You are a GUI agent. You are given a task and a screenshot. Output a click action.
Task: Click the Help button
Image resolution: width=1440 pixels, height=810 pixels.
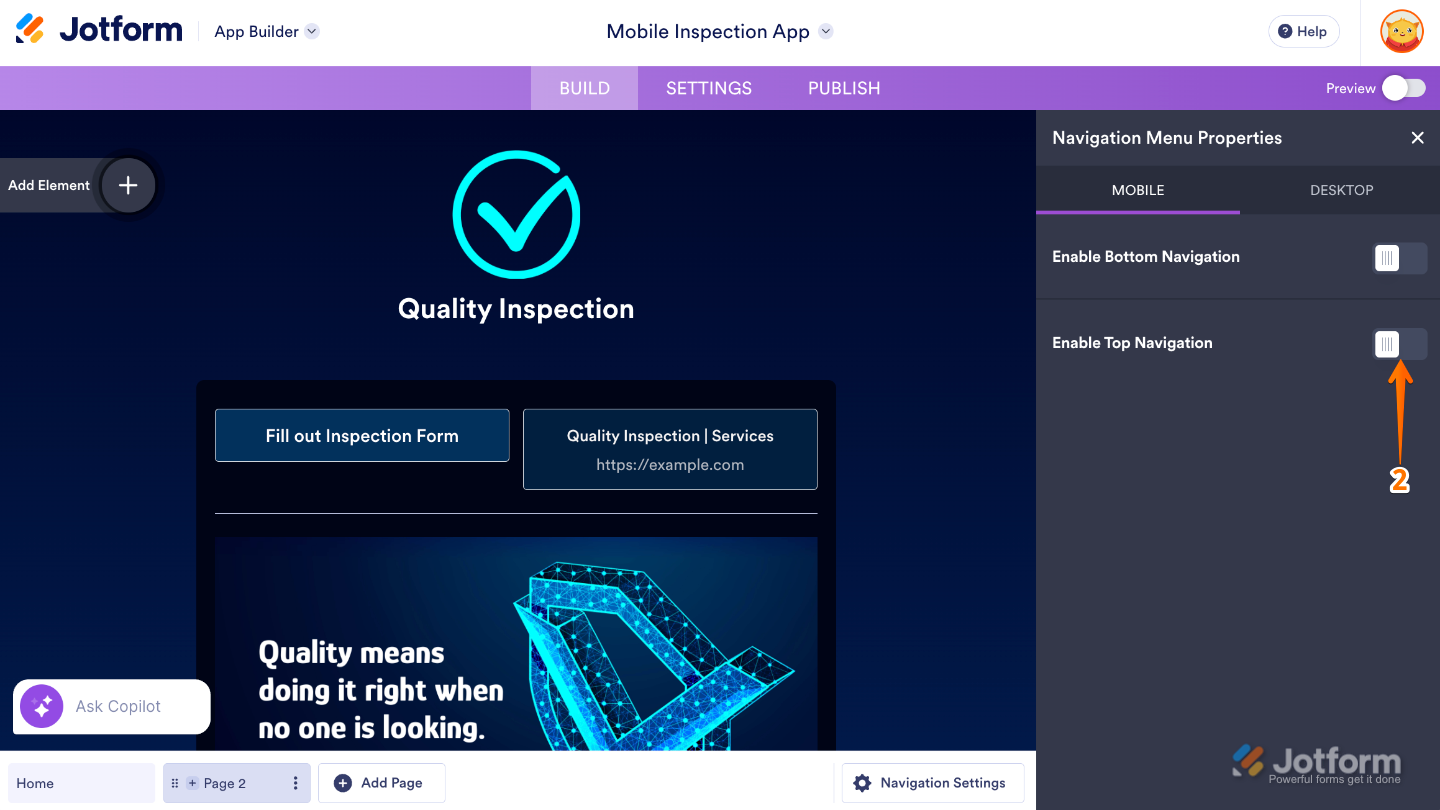[1302, 31]
